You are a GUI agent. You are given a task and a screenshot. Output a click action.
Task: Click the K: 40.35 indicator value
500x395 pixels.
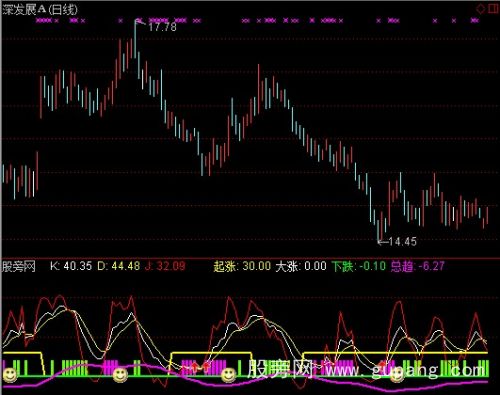[71, 266]
